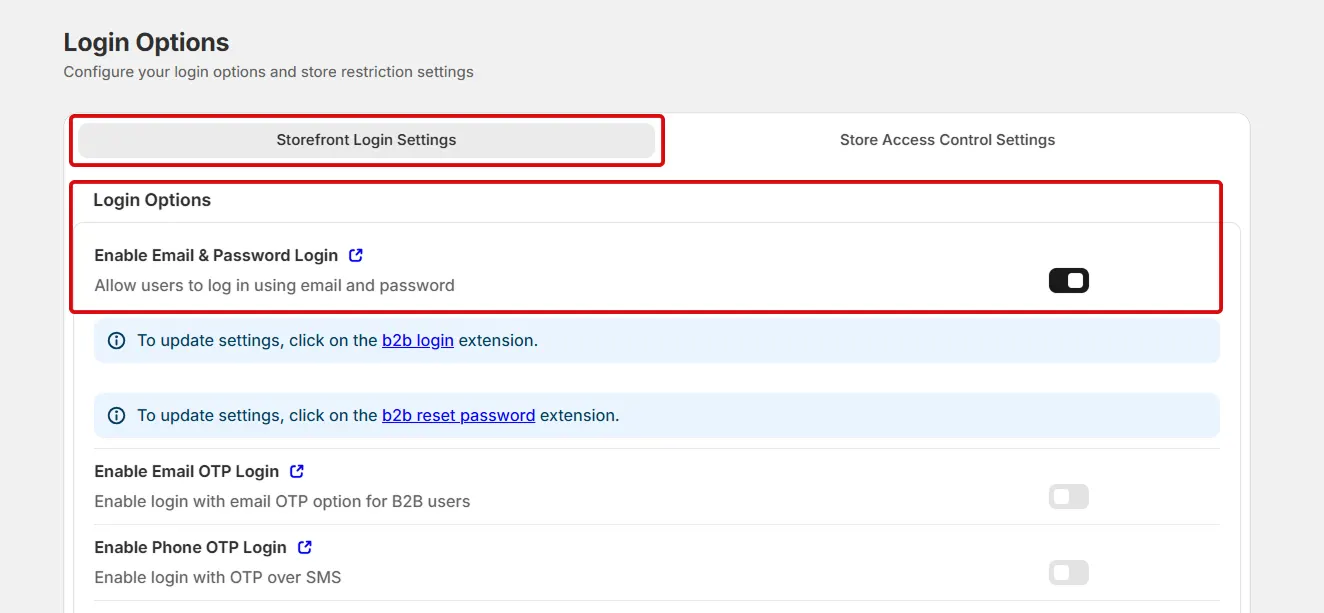1324x613 pixels.
Task: Follow the b2b reset password link
Action: click(x=458, y=415)
